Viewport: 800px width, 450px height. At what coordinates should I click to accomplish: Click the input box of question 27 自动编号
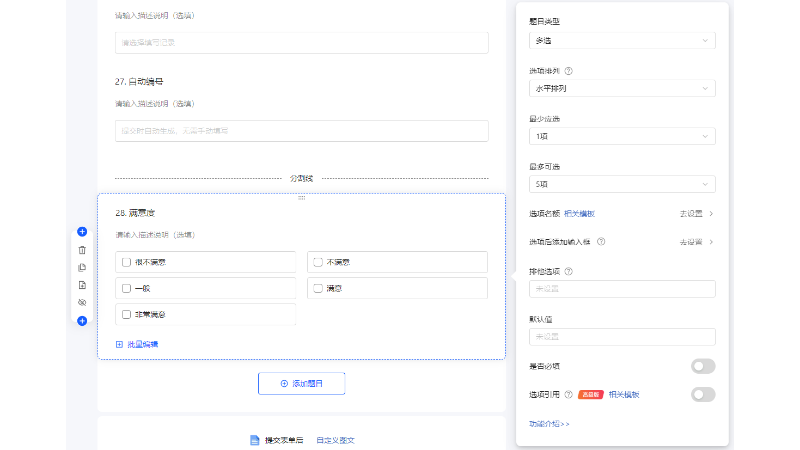302,131
